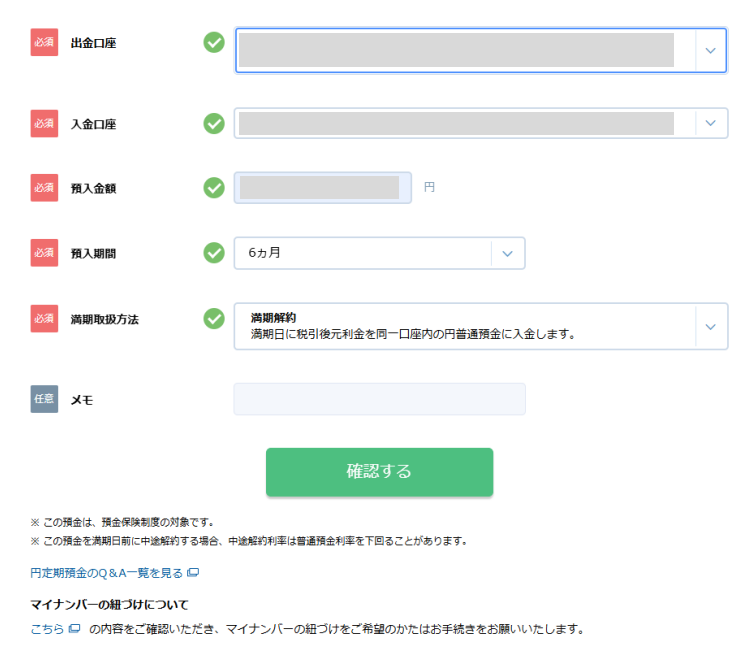Click the gray 任意 badge for メモ

[45, 399]
